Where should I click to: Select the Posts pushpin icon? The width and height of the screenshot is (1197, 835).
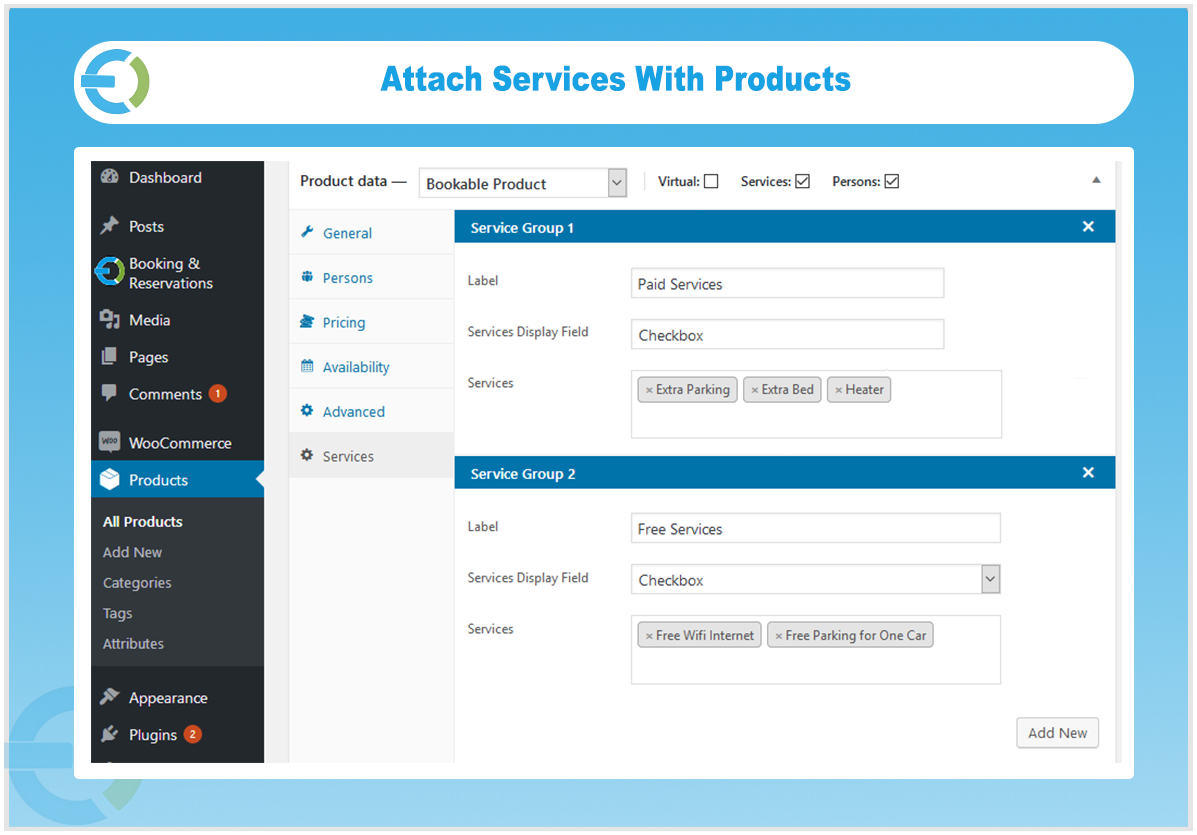tap(110, 226)
